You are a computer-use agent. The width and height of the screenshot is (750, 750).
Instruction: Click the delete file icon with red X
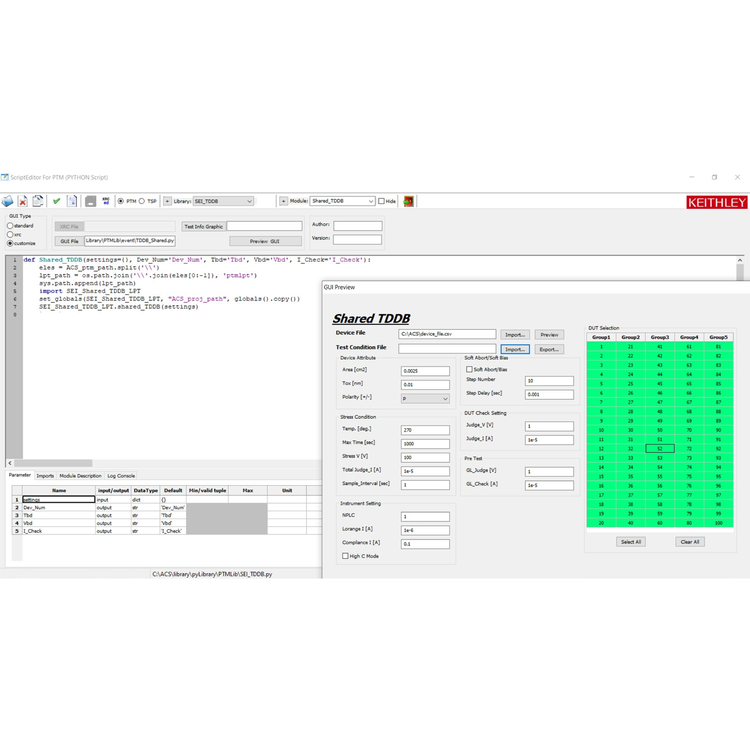click(x=22, y=201)
